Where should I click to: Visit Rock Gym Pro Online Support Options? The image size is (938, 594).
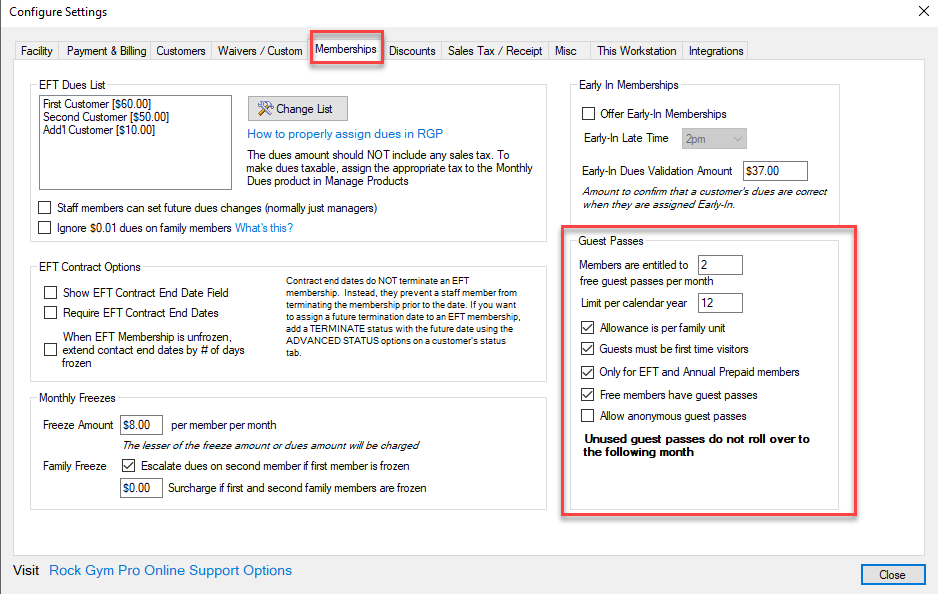(x=170, y=571)
